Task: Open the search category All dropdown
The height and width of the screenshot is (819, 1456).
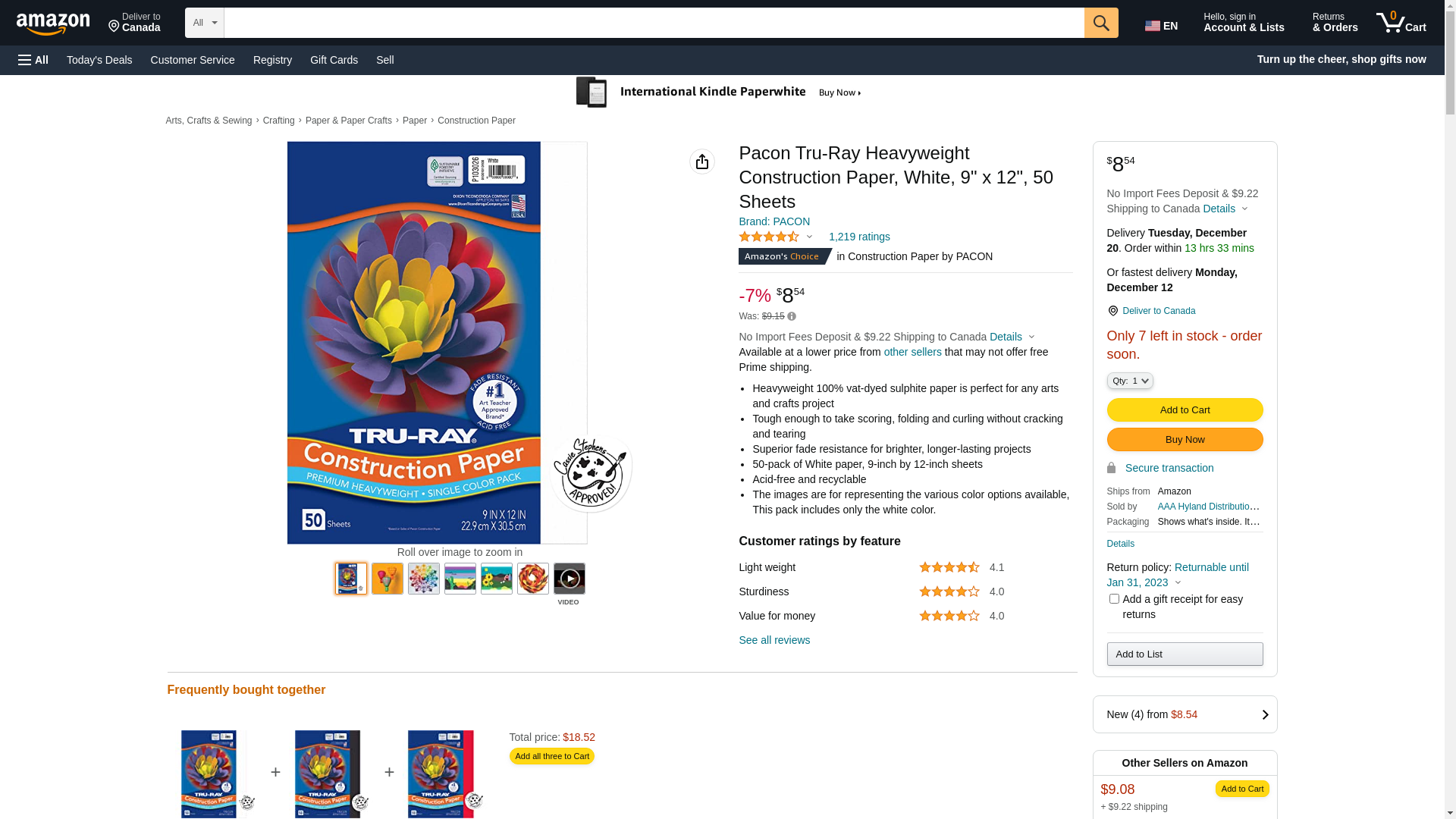Action: pos(205,23)
